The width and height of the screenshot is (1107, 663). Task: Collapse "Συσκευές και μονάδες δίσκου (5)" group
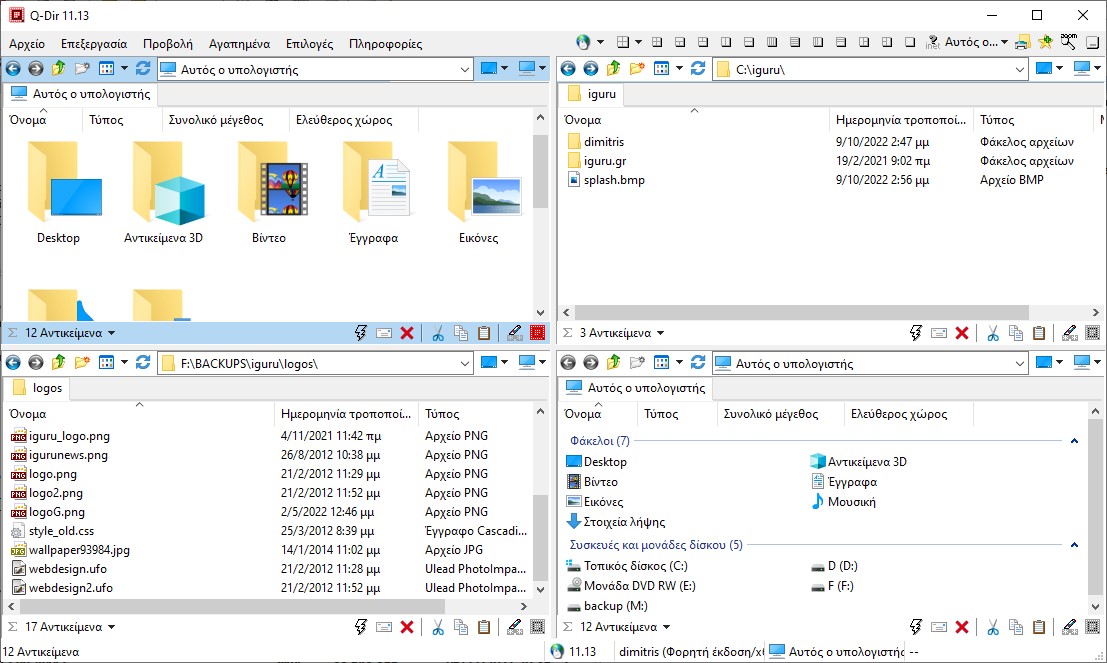(1075, 544)
